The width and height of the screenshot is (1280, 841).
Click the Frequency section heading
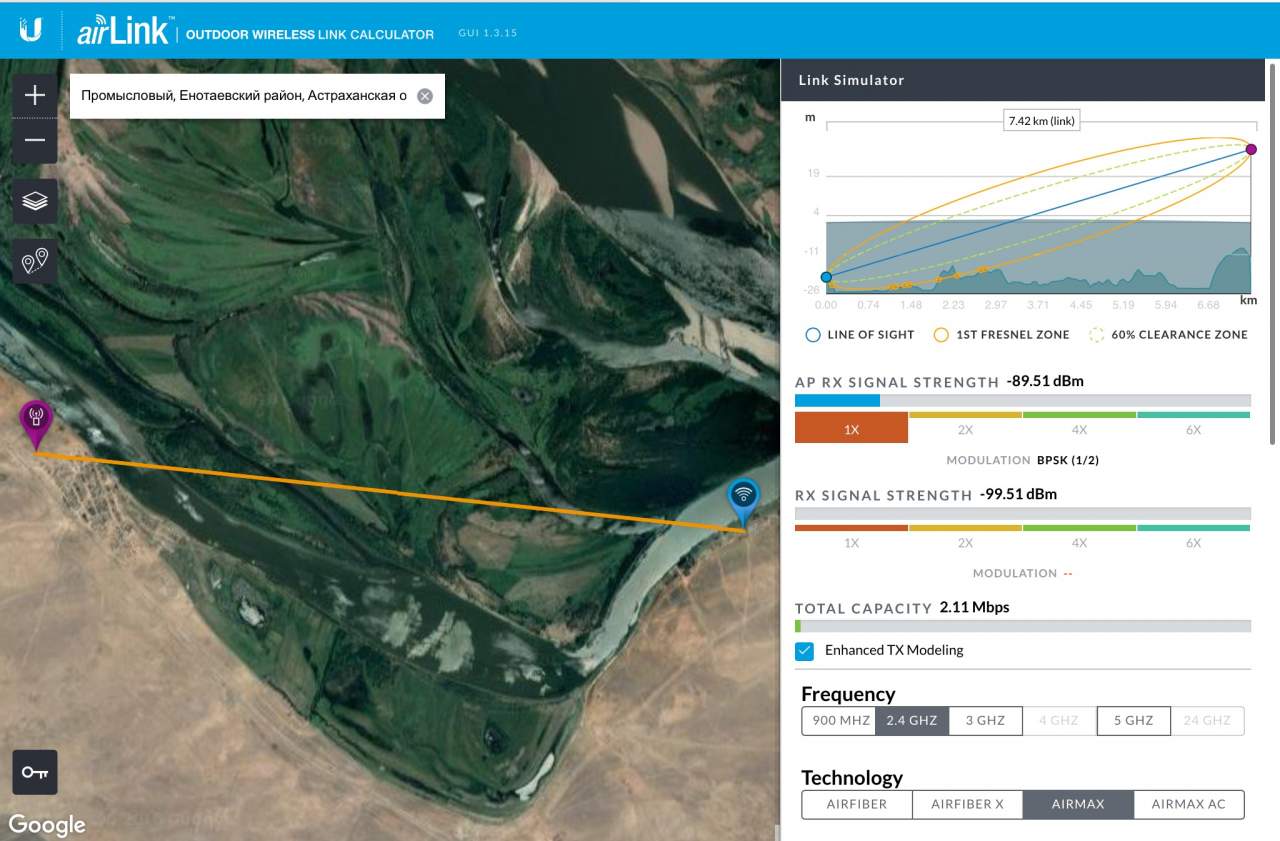[848, 694]
